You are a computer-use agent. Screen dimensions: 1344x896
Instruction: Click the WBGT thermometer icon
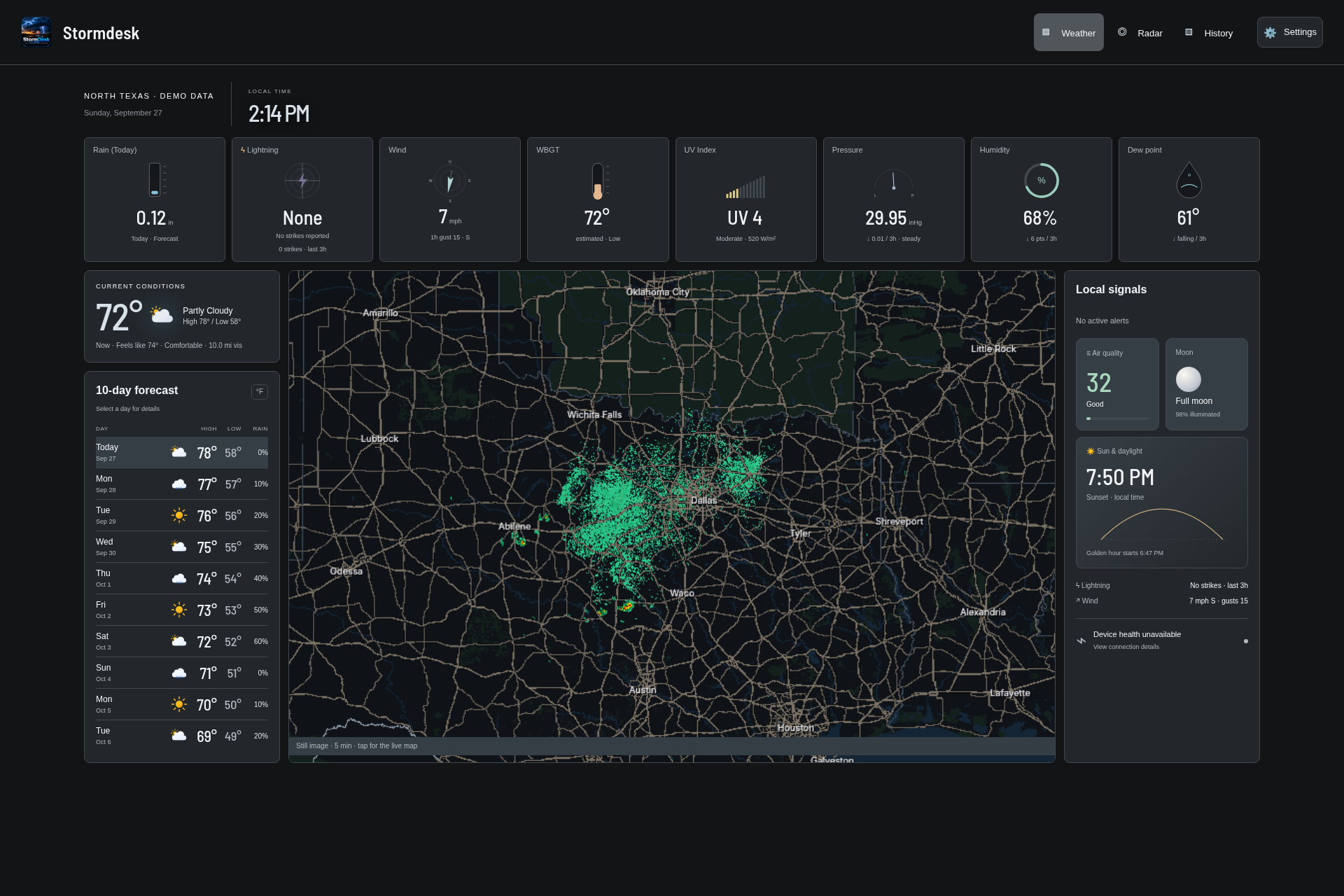coord(598,181)
